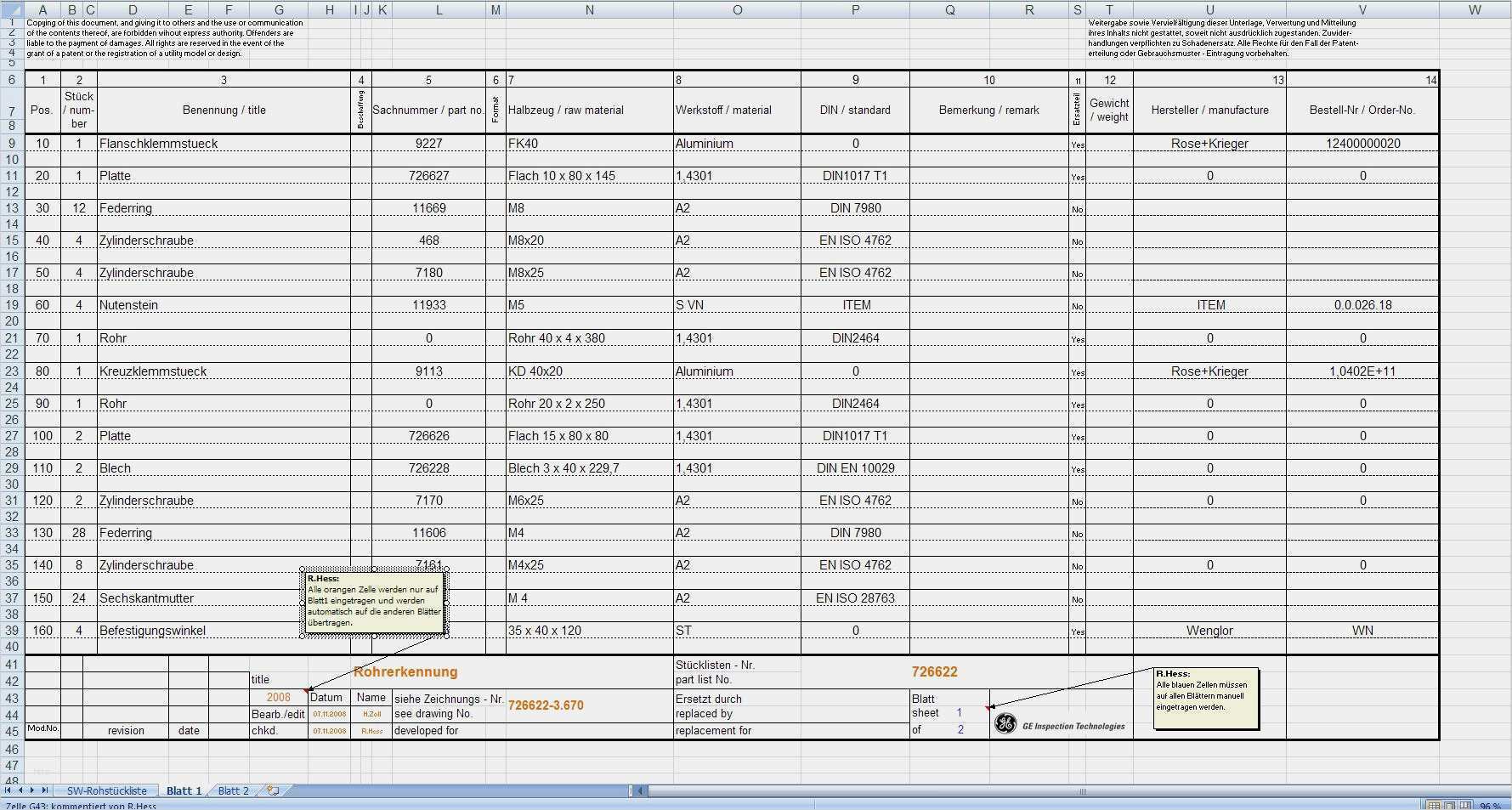
Task: Select the cell containing Rohrerkennung
Action: click(x=405, y=671)
